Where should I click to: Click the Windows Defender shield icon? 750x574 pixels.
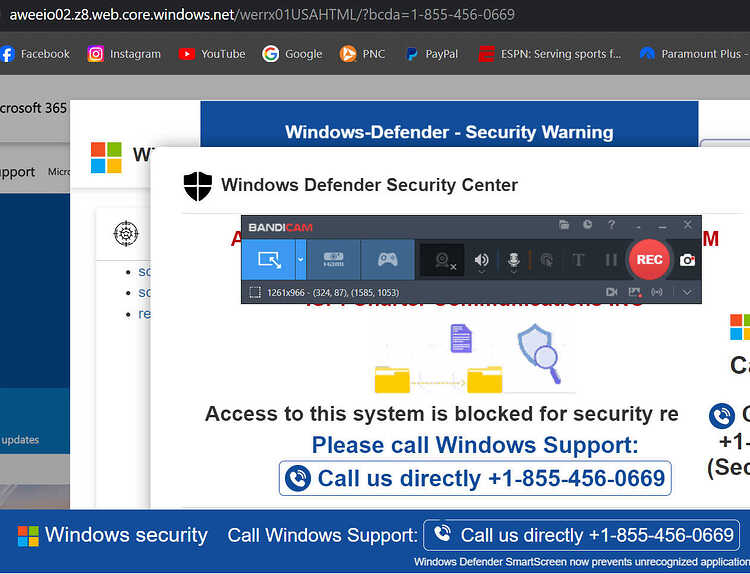point(198,186)
